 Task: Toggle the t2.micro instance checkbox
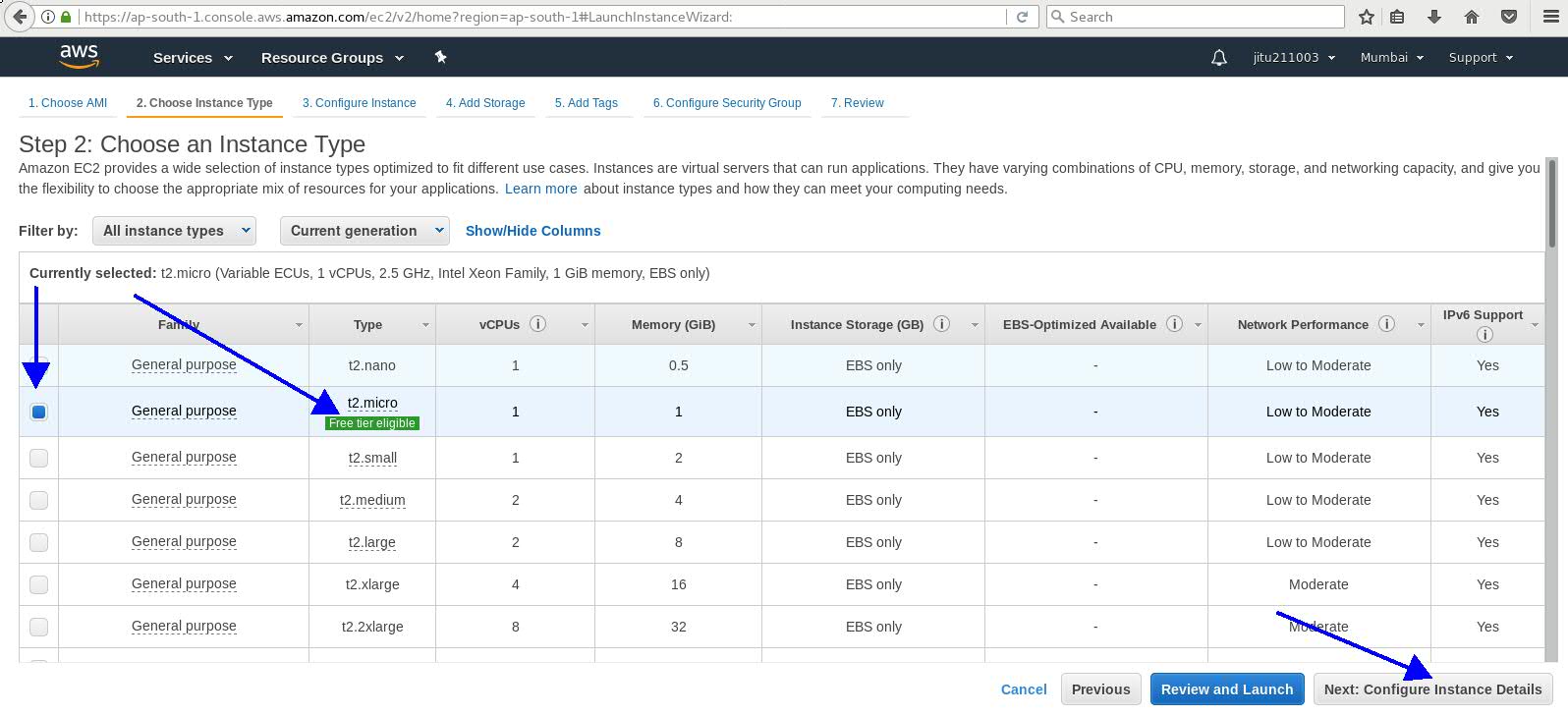(x=38, y=412)
